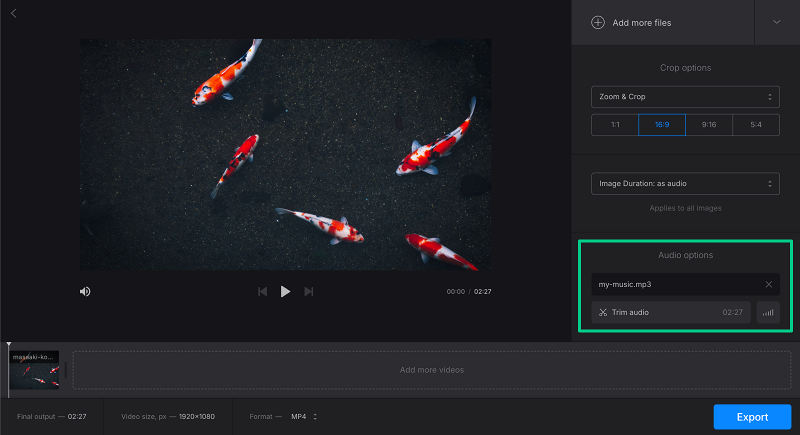The height and width of the screenshot is (435, 800).
Task: Click the scissors icon in Trim audio
Action: click(603, 313)
